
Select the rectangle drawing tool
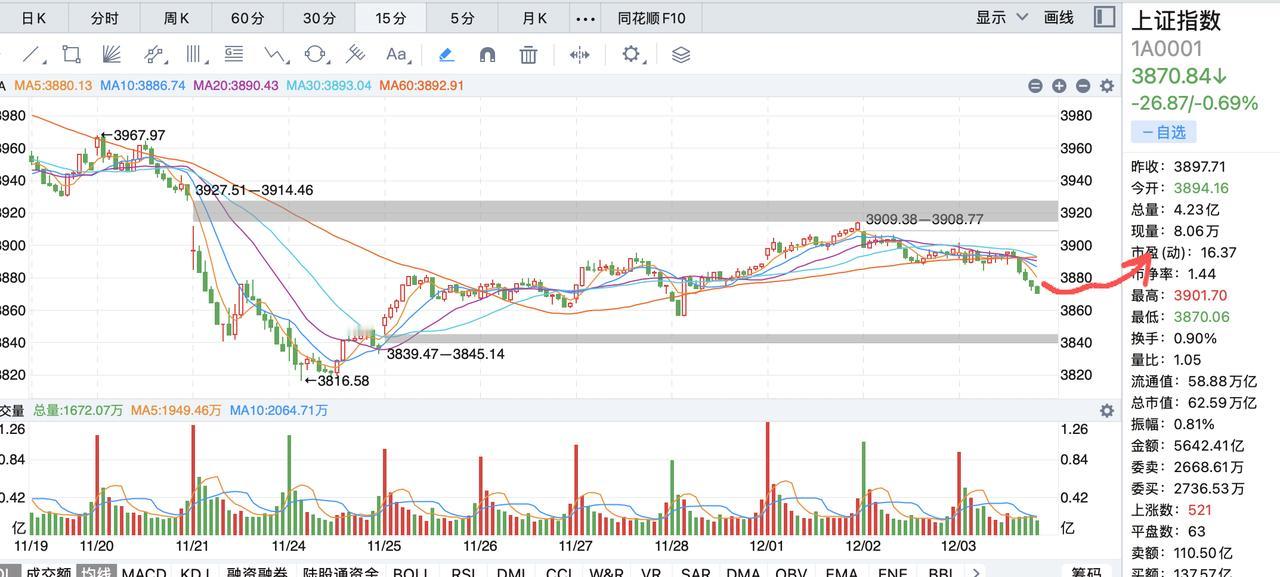tap(71, 55)
